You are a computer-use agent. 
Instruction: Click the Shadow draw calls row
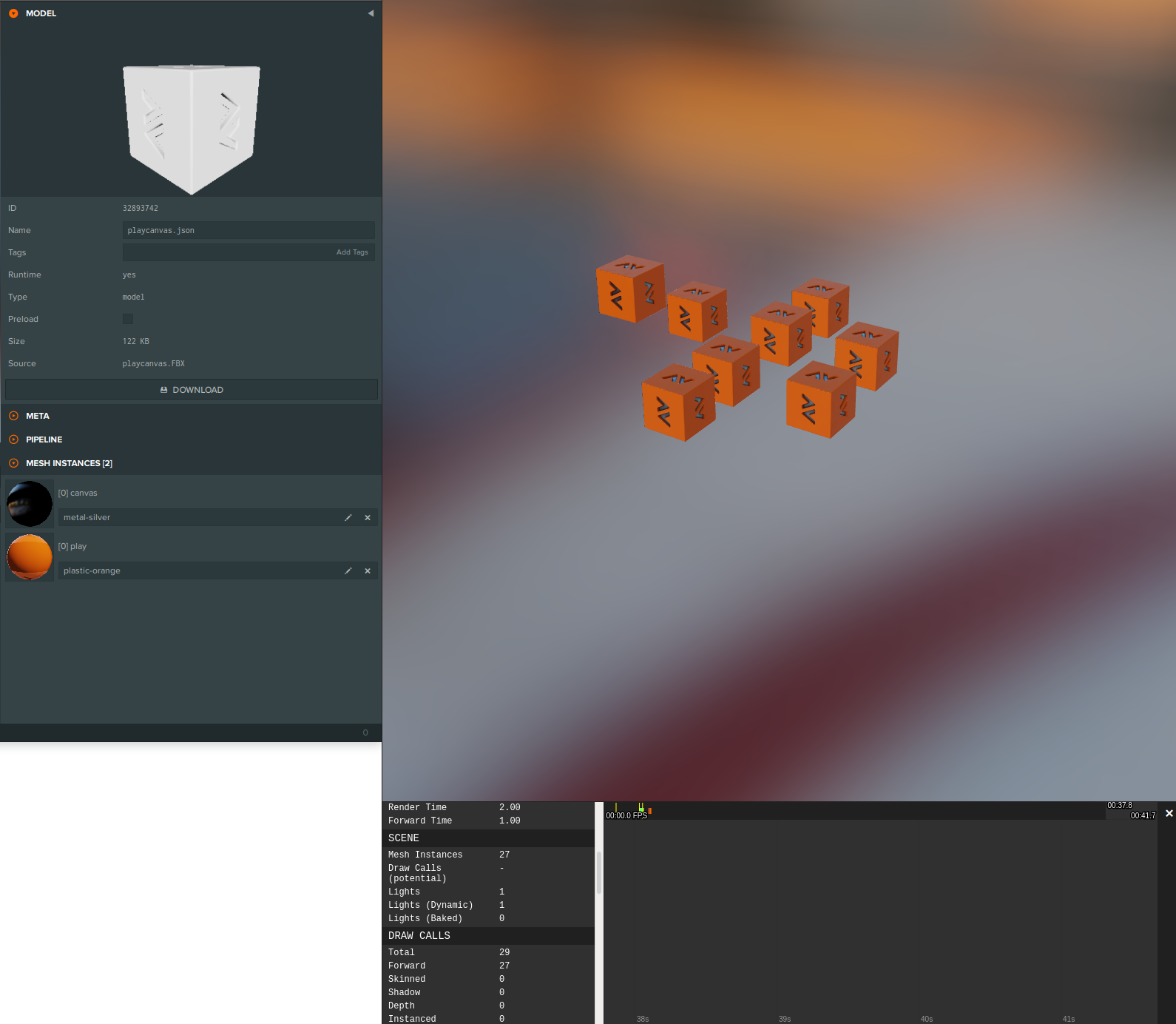[x=488, y=992]
